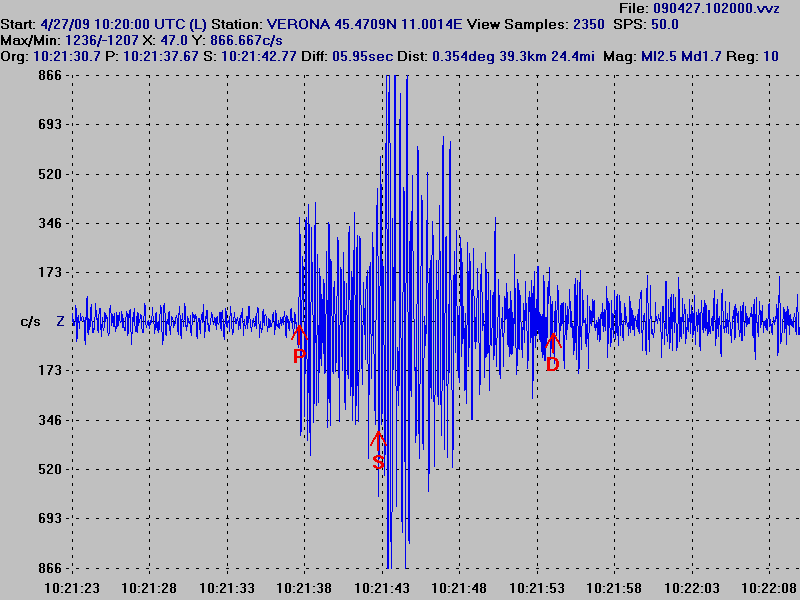The height and width of the screenshot is (600, 800).
Task: Click the magnitude value Ml2.5 Md1.7
Action: pos(681,56)
